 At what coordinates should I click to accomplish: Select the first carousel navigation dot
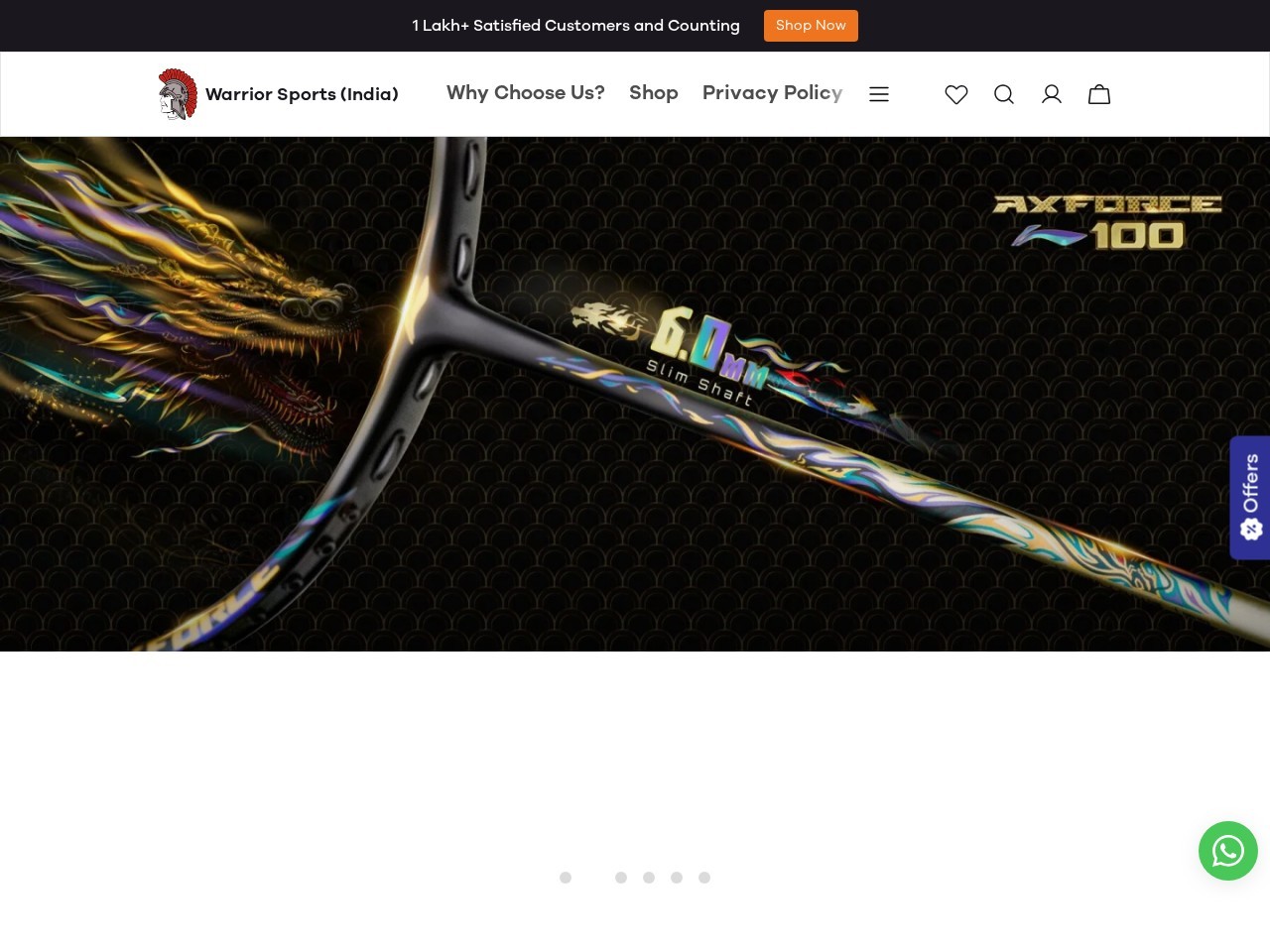(x=566, y=878)
